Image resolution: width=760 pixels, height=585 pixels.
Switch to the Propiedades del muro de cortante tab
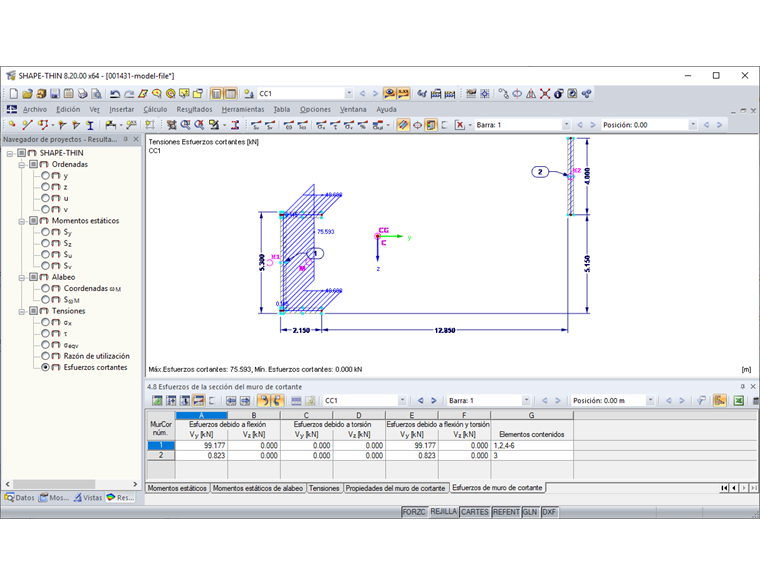coord(395,488)
